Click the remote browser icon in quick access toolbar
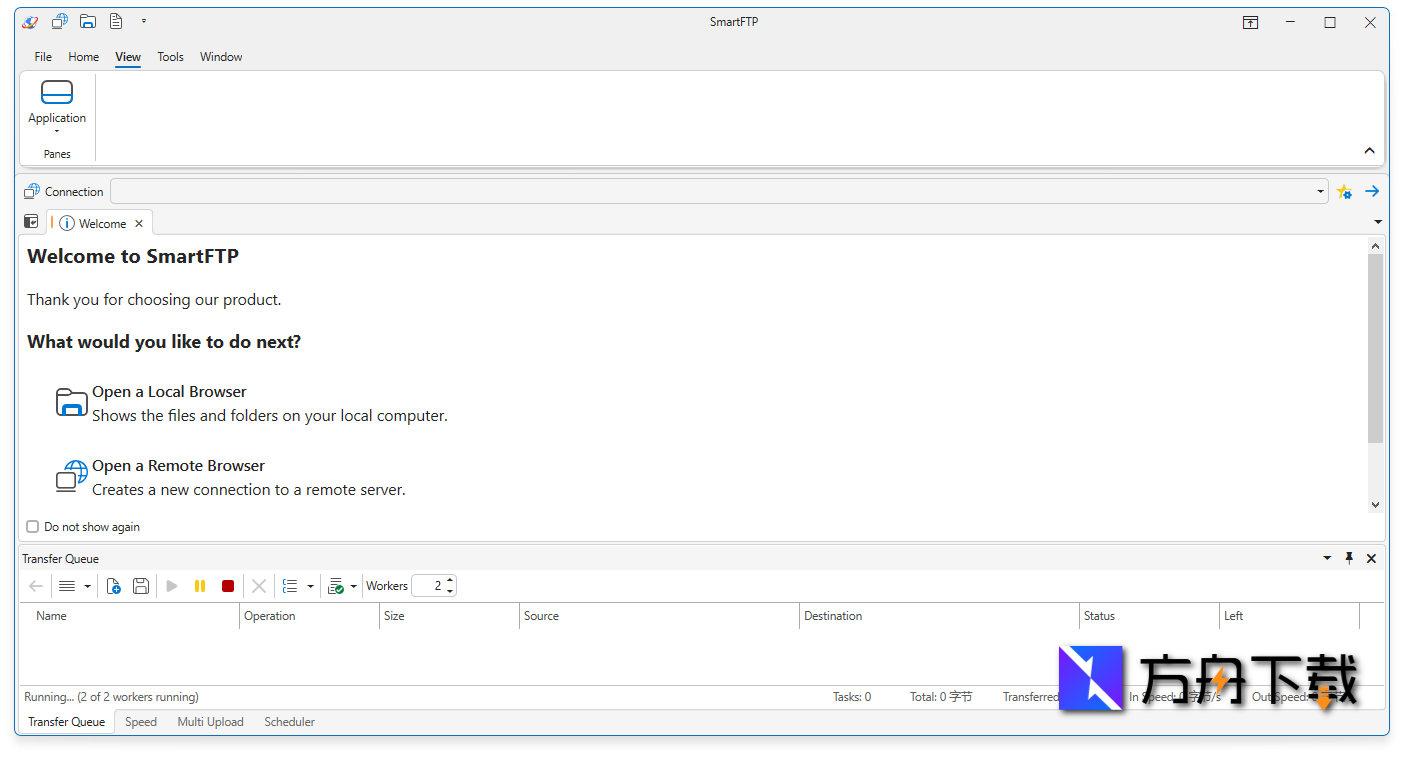The width and height of the screenshot is (1404, 757). (x=60, y=22)
